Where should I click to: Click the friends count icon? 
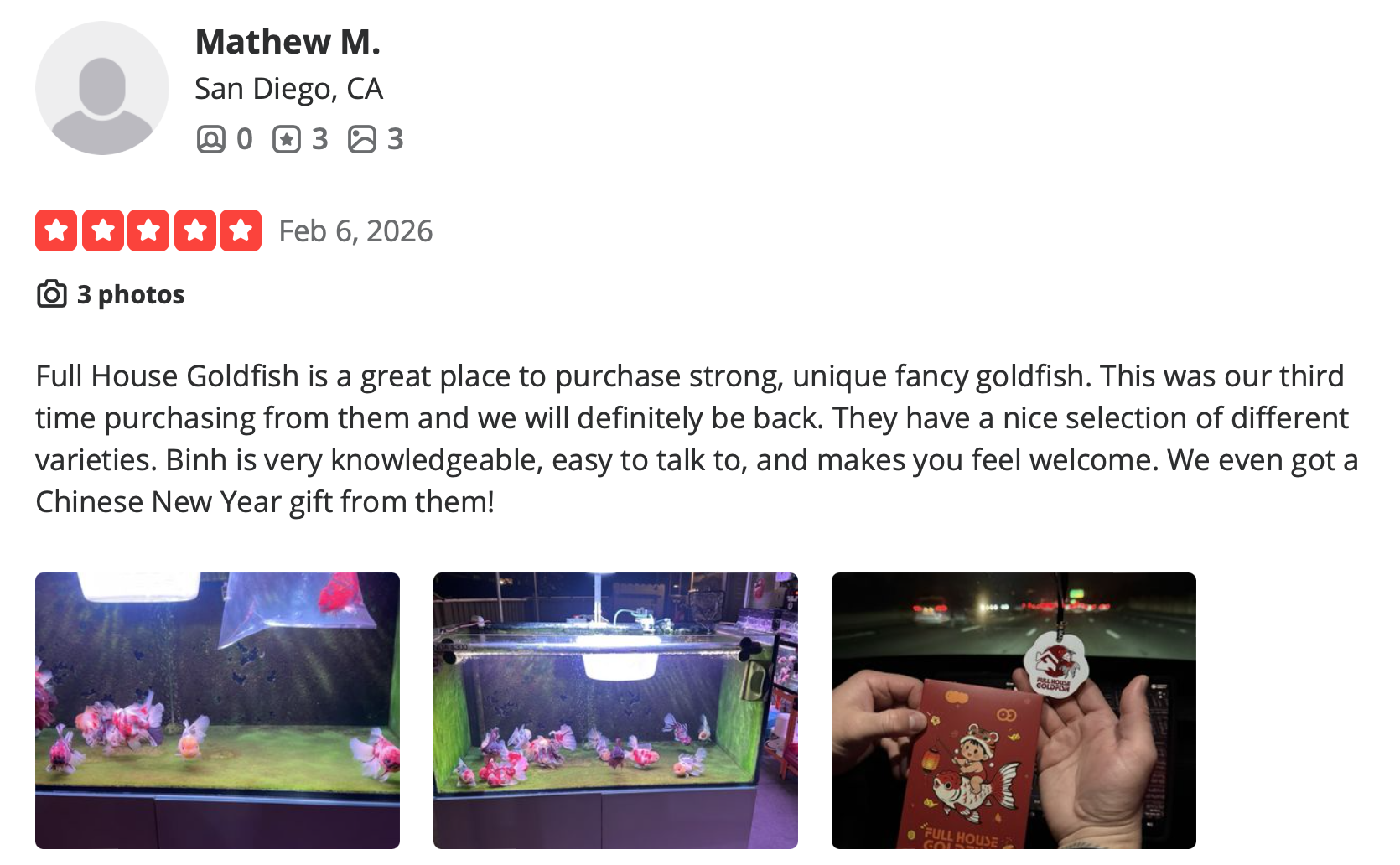[x=211, y=139]
